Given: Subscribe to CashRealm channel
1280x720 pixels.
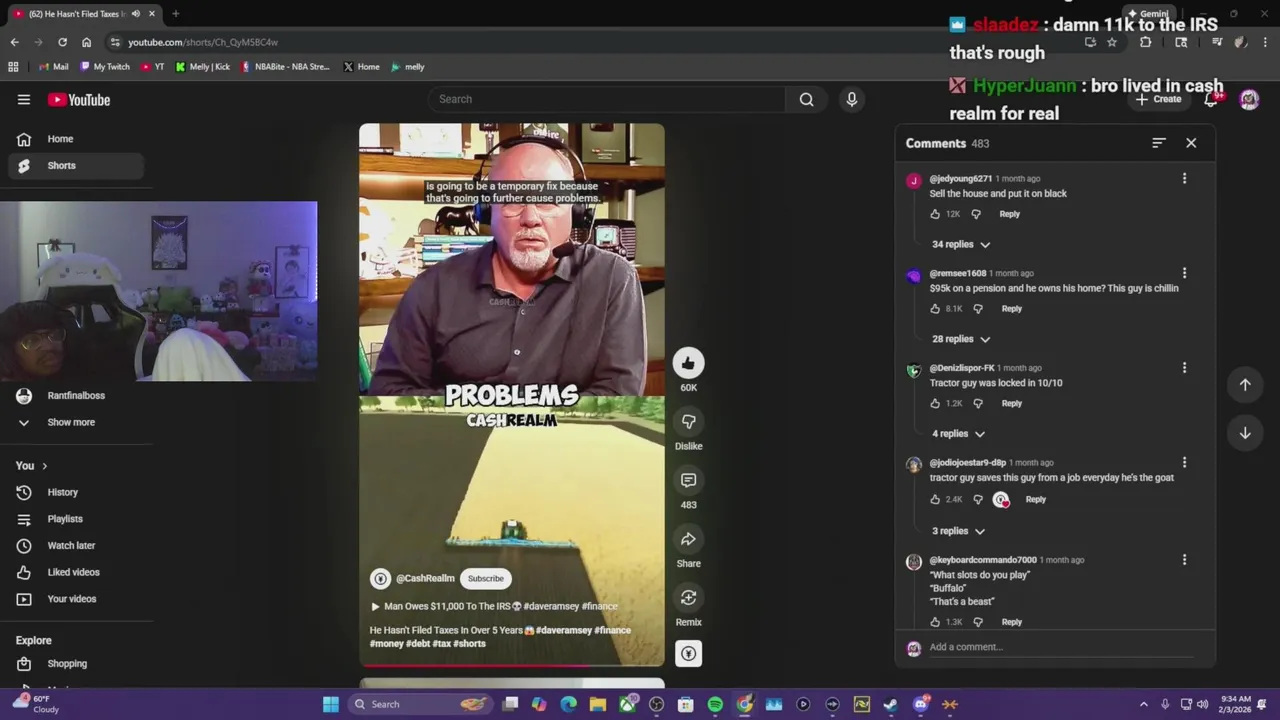Looking at the screenshot, I should click(485, 578).
